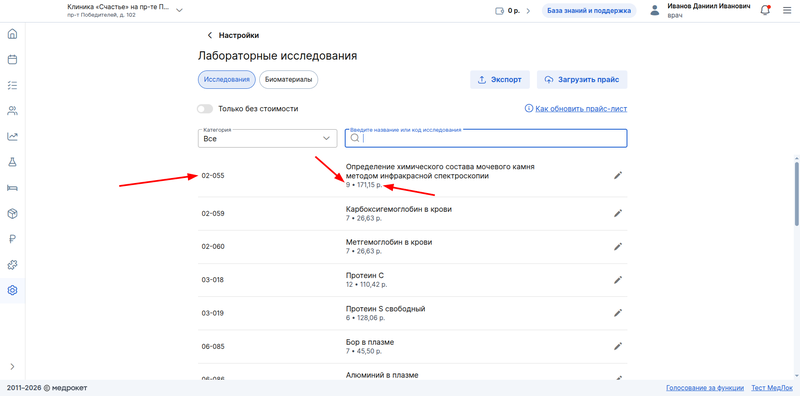The width and height of the screenshot is (800, 396).
Task: Edit Карбоксигемоглобин в крови with pencil icon
Action: 618,213
